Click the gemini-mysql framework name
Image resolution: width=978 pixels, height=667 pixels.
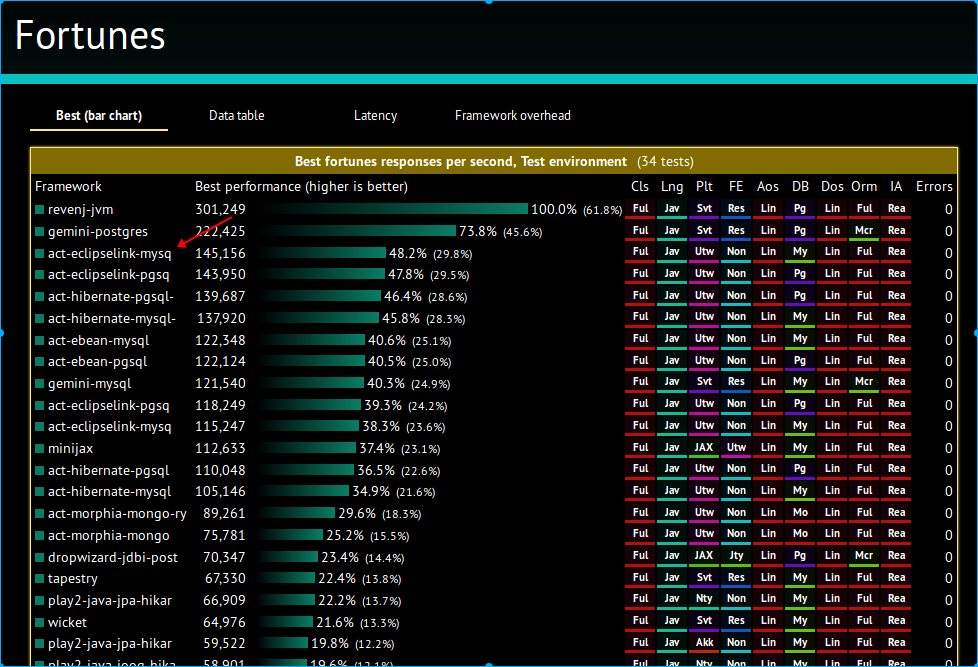(x=89, y=384)
